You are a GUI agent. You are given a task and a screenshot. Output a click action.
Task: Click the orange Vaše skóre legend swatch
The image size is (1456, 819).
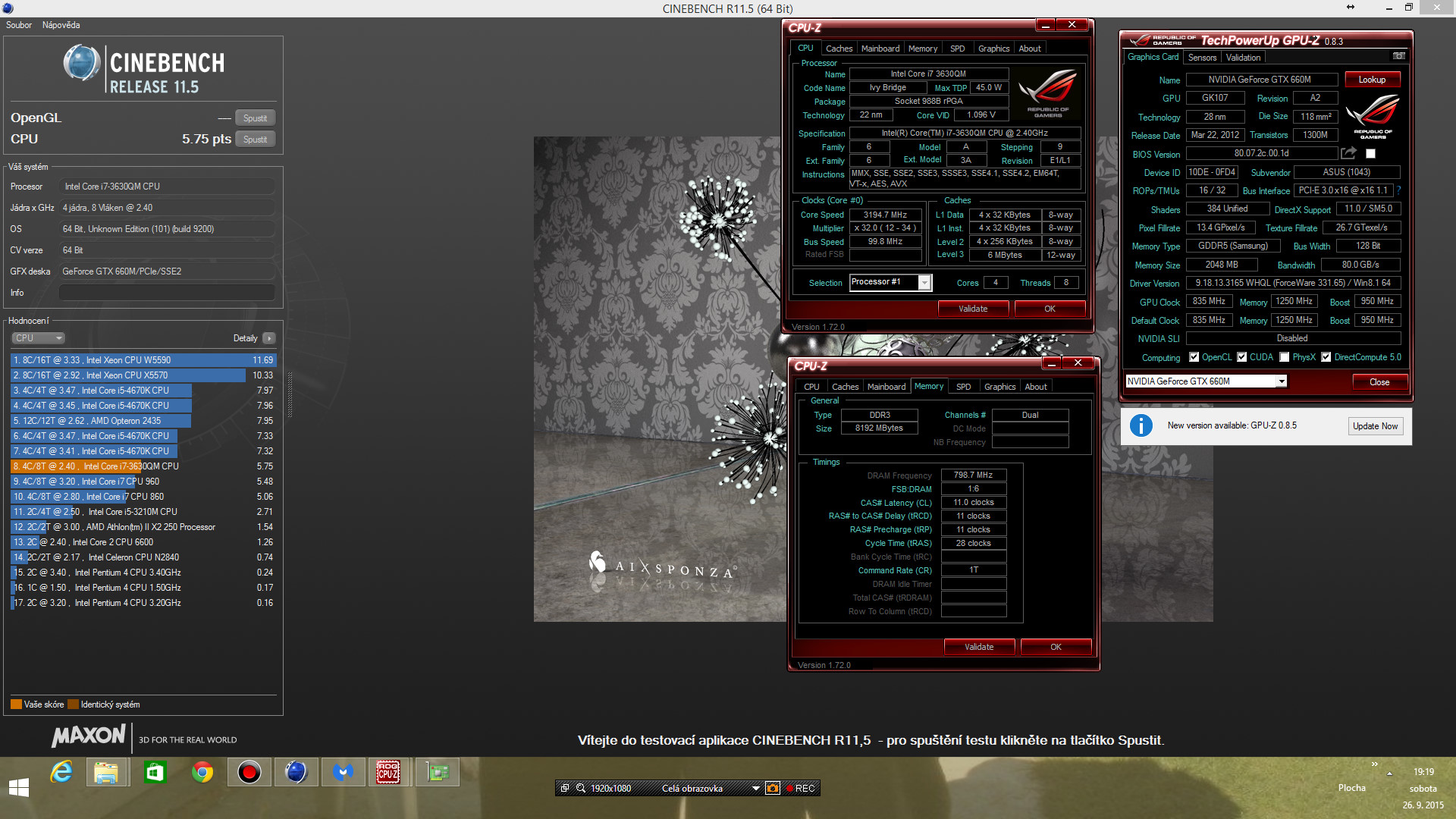click(x=16, y=704)
